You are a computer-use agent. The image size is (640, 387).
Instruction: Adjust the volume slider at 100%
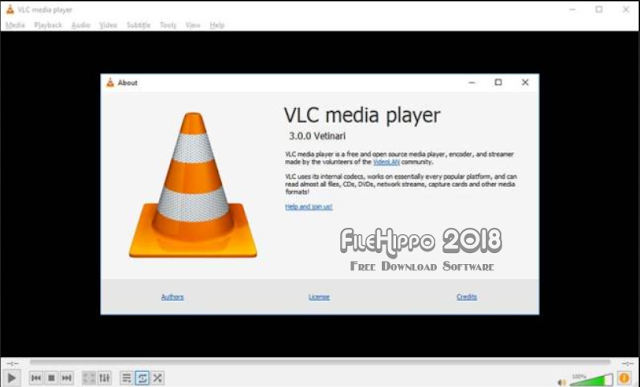click(591, 380)
